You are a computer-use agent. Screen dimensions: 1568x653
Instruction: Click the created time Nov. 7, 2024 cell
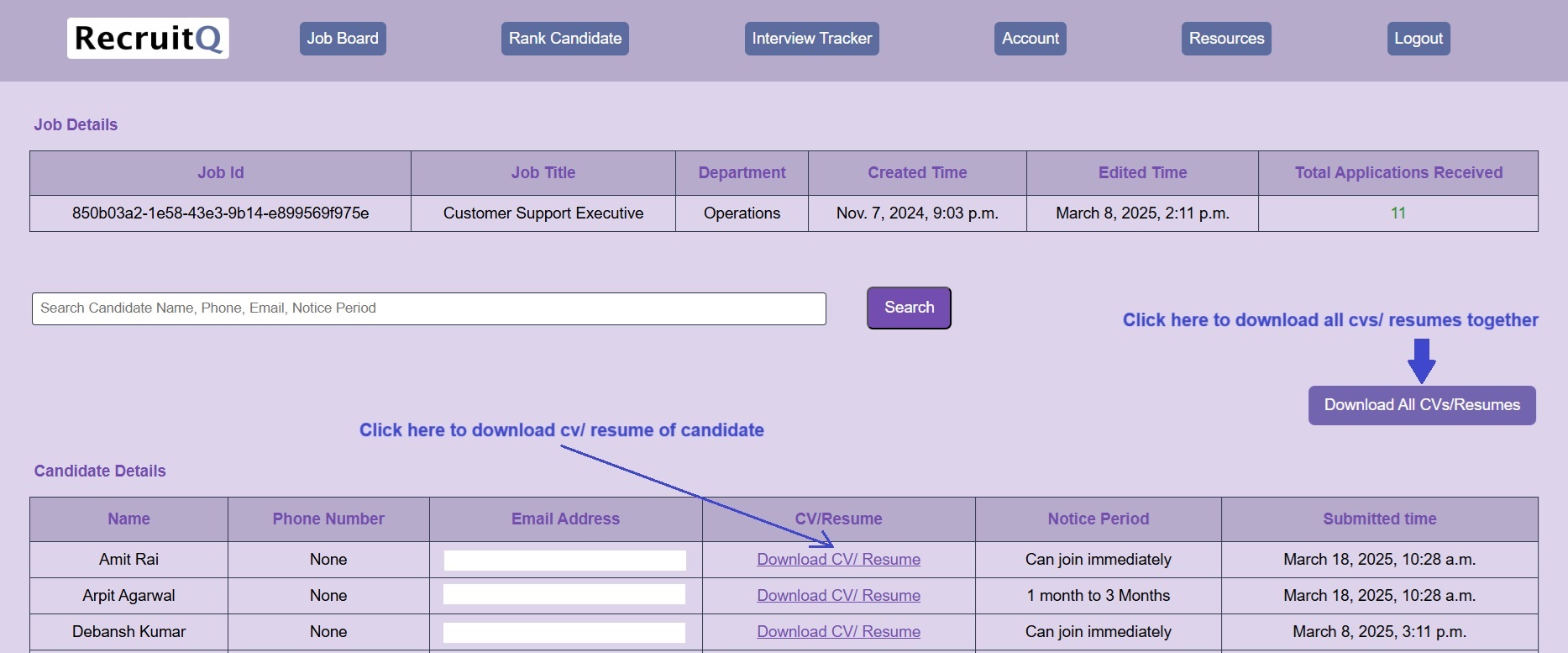pos(917,213)
